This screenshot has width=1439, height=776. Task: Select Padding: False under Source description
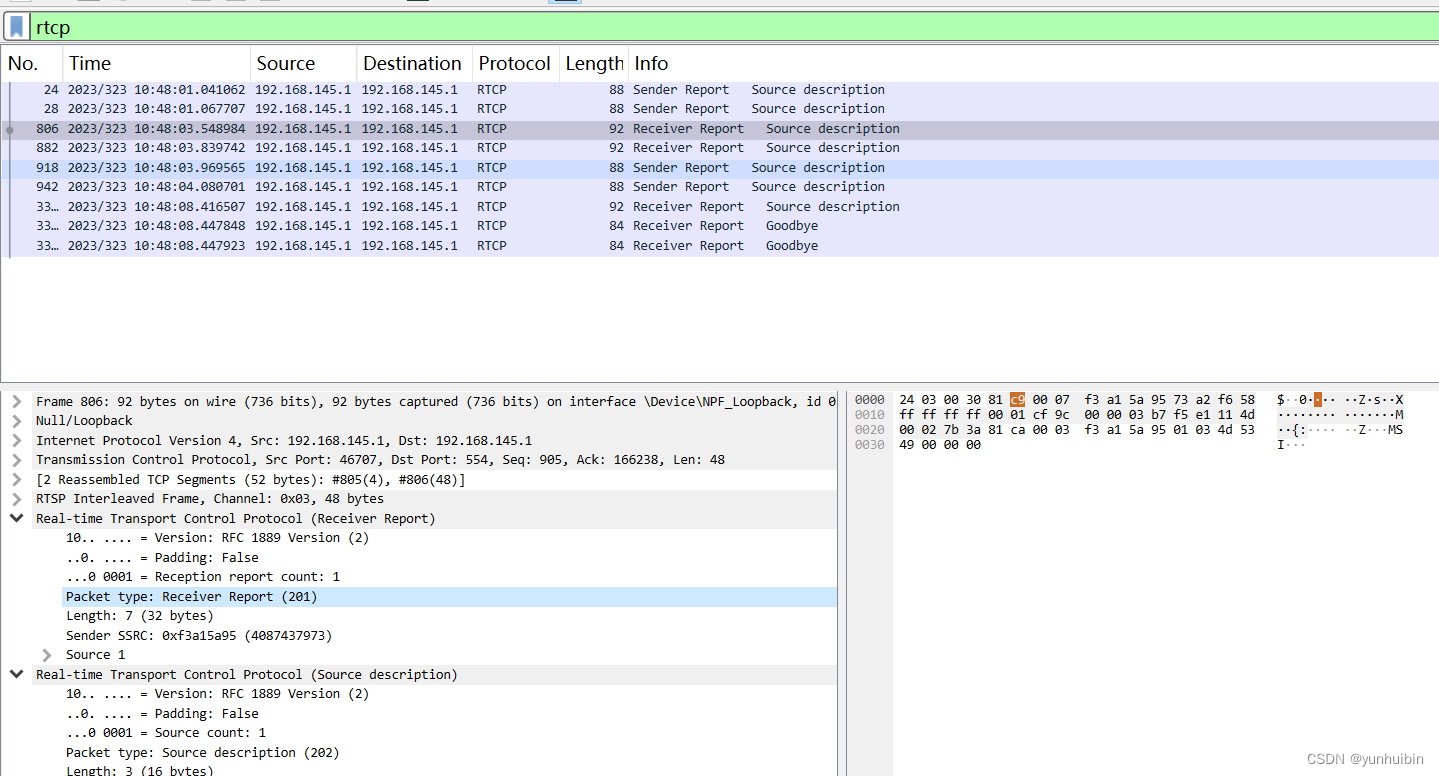tap(162, 714)
